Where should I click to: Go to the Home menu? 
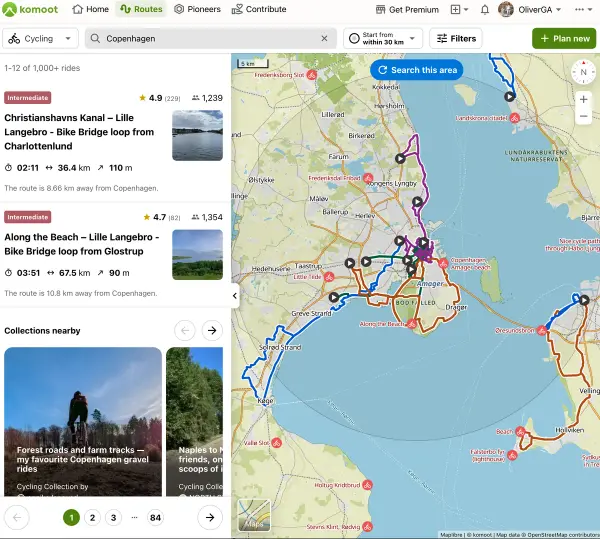click(91, 9)
